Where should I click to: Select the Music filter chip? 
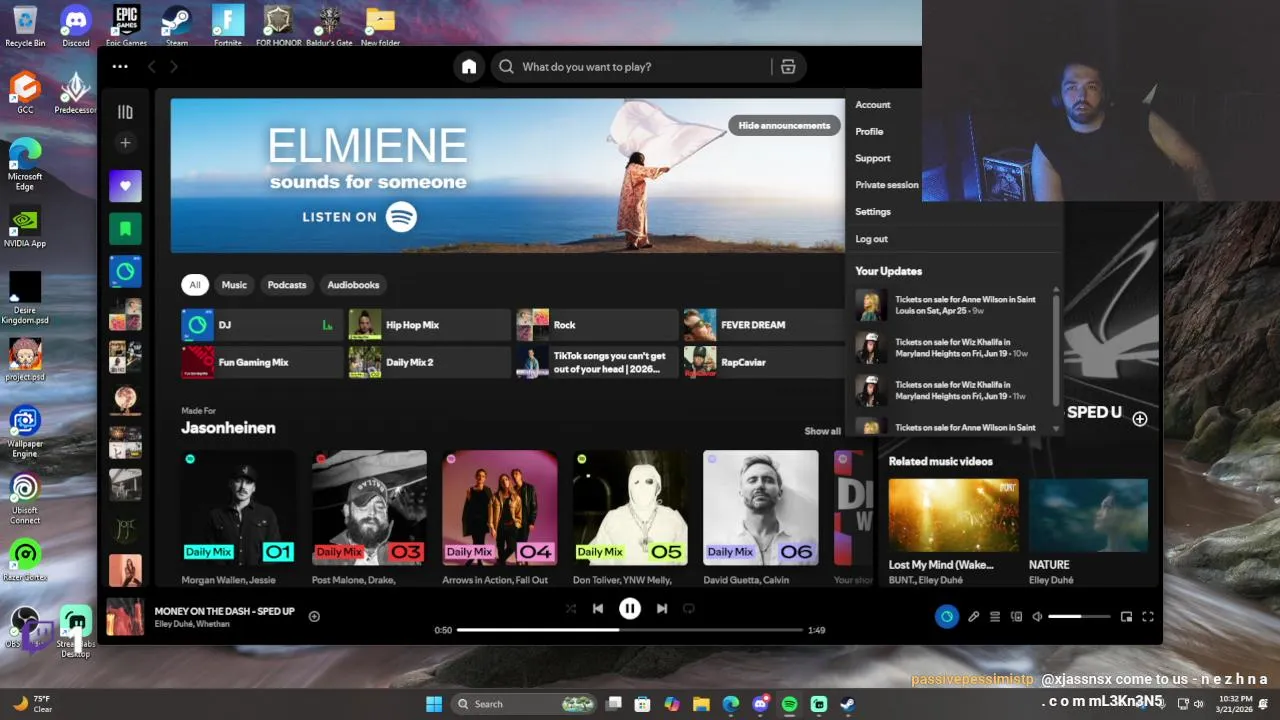pyautogui.click(x=234, y=285)
